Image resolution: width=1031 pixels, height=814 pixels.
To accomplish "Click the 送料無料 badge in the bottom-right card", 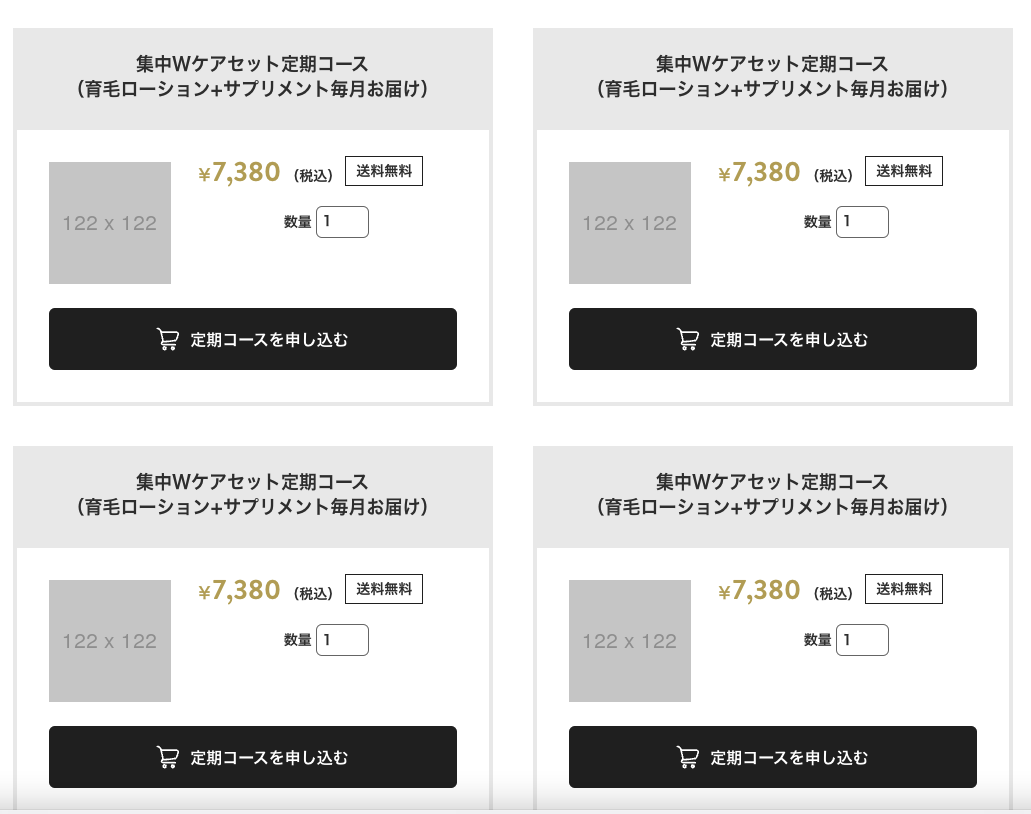I will pos(903,589).
